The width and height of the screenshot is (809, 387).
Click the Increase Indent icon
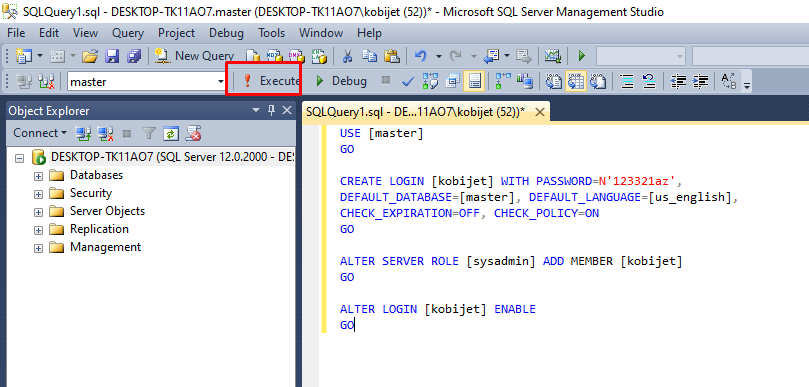(700, 81)
